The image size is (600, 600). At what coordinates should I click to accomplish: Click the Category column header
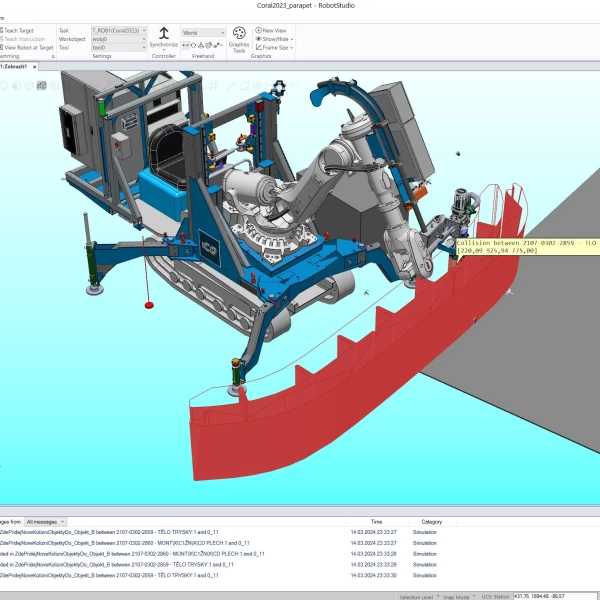(x=432, y=522)
